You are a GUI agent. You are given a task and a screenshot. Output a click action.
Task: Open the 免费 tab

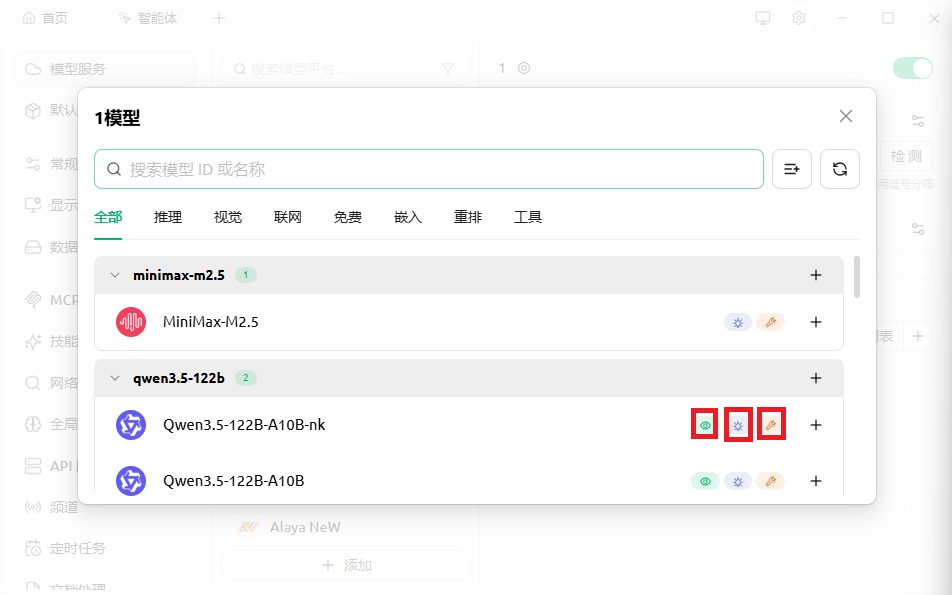click(x=348, y=217)
